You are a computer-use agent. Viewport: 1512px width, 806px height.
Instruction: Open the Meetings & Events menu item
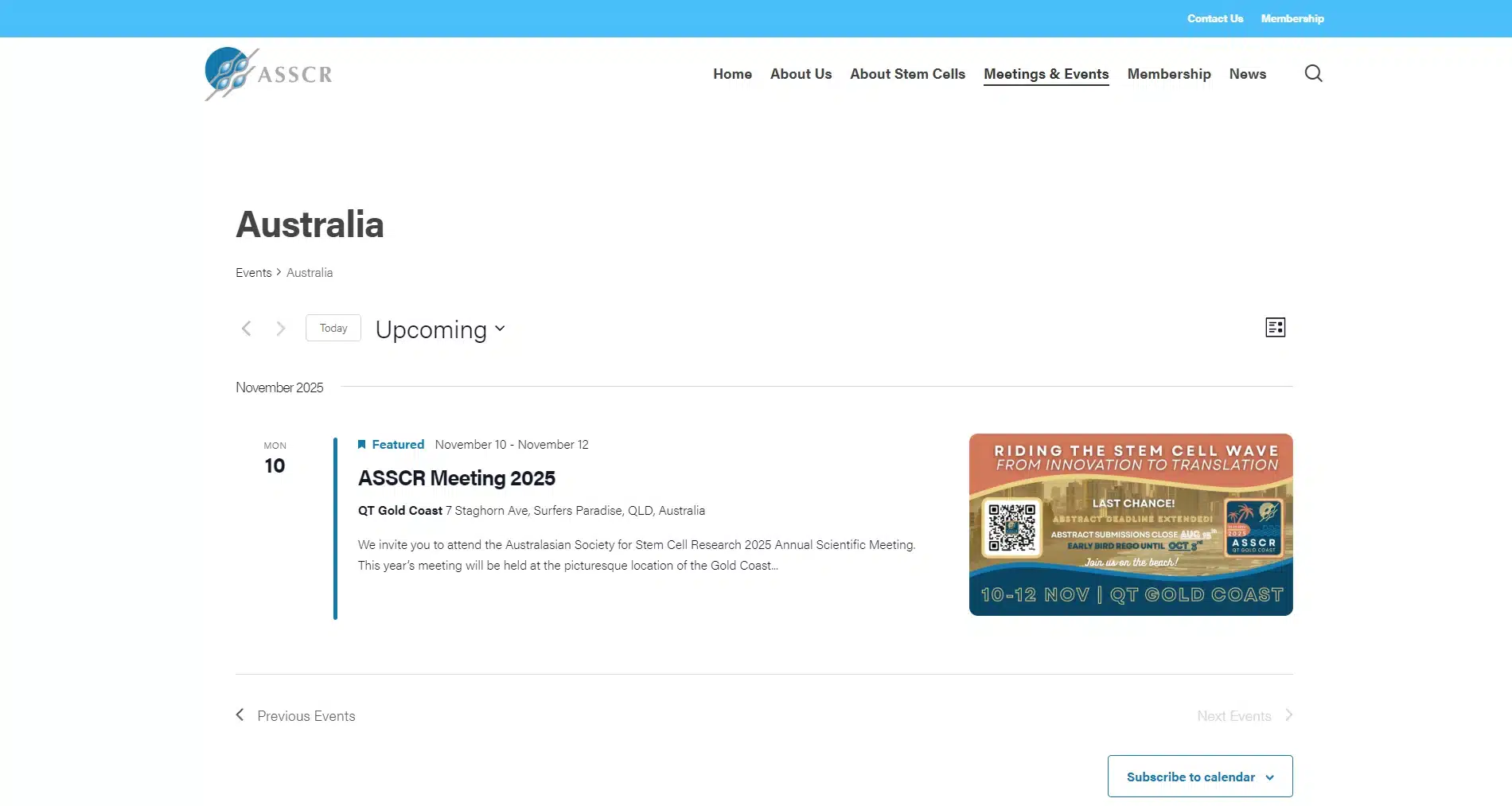(x=1046, y=74)
